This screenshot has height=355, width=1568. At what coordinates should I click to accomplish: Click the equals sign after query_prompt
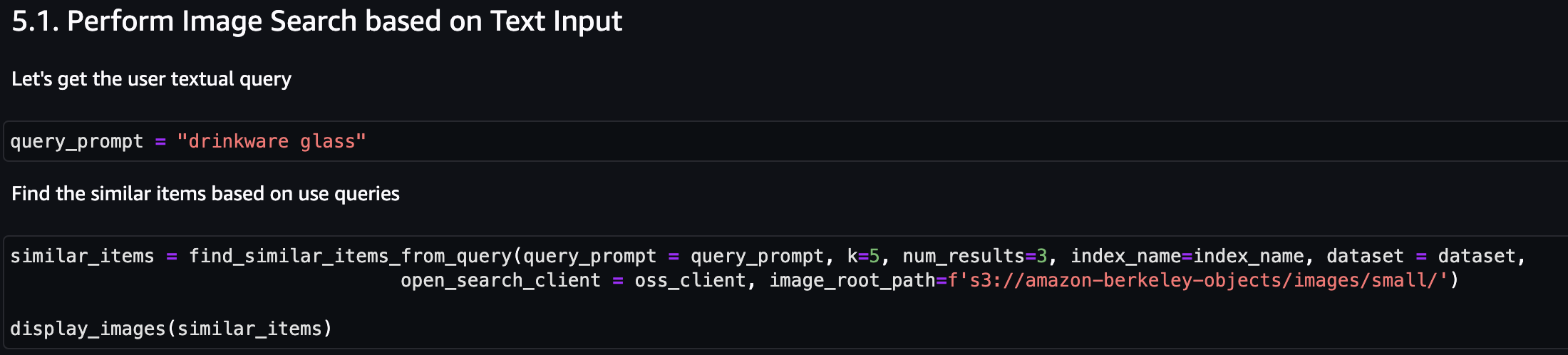160,141
